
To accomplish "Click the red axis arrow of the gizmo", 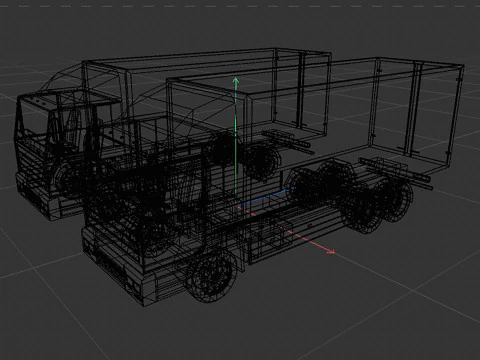I will [286, 229].
